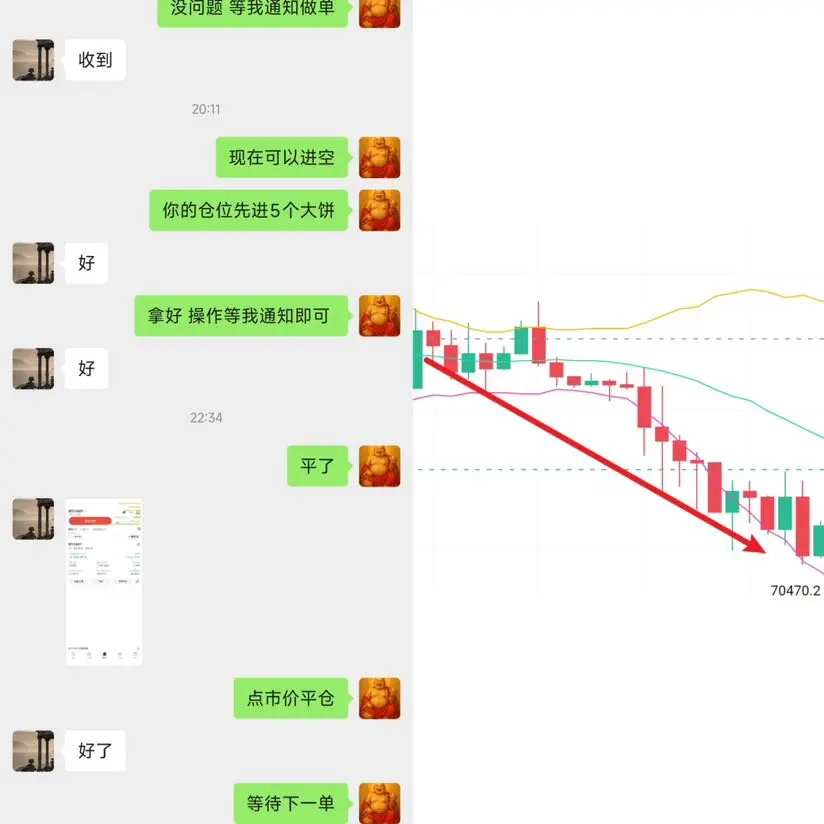This screenshot has width=824, height=824.
Task: Open the trading app screenshot thumbnail
Action: pyautogui.click(x=104, y=582)
